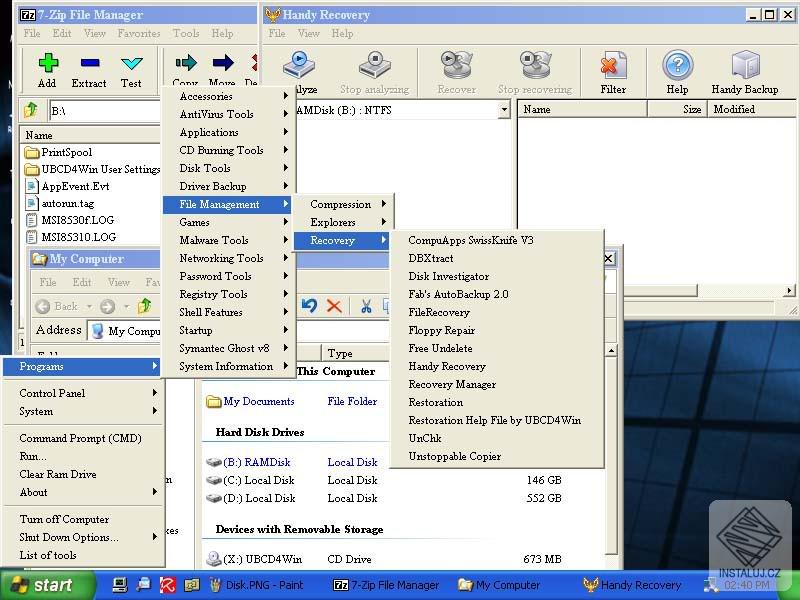Open the Tools menu in 7-Zip

(x=185, y=33)
